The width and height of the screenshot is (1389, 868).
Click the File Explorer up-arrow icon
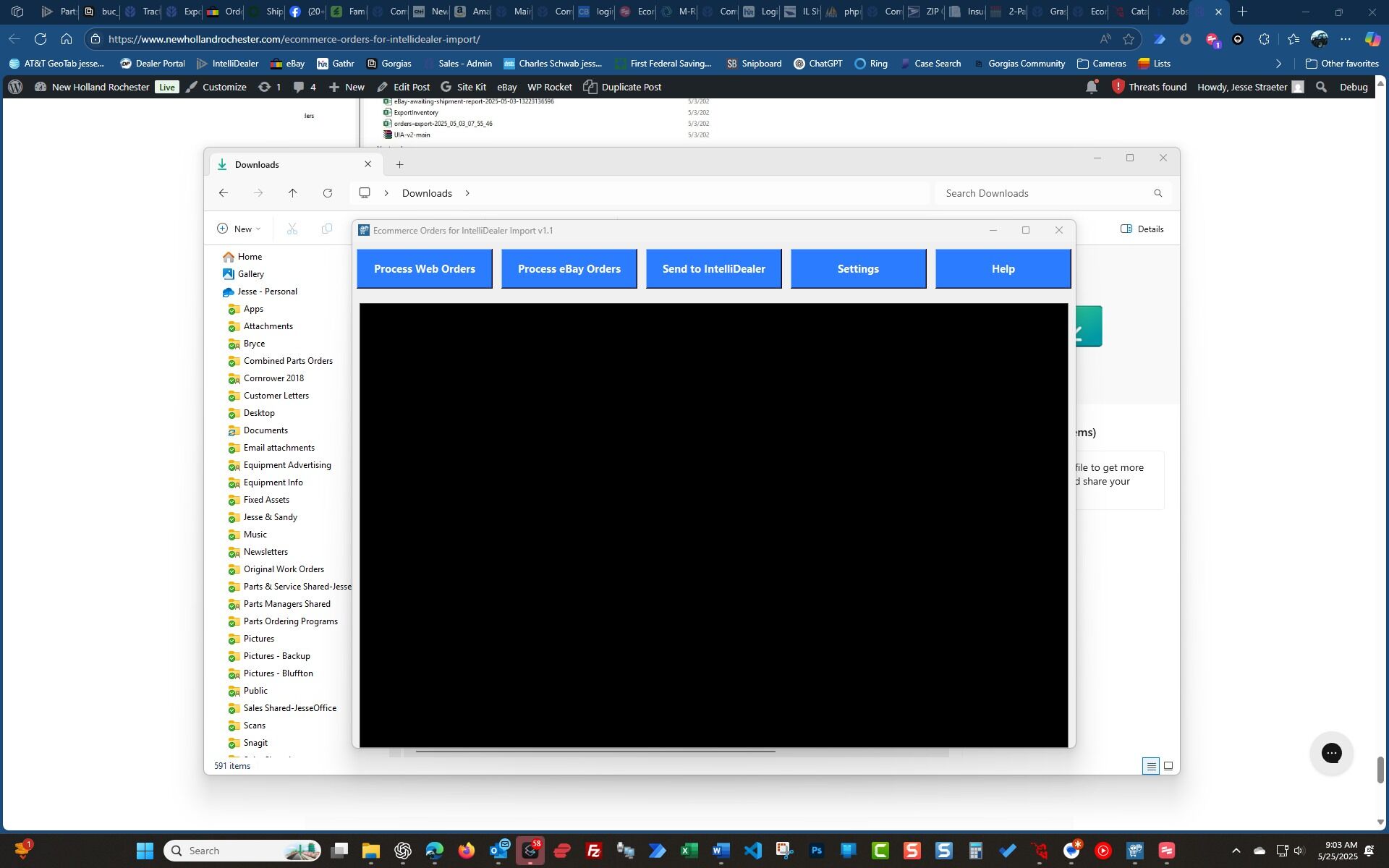[x=292, y=193]
